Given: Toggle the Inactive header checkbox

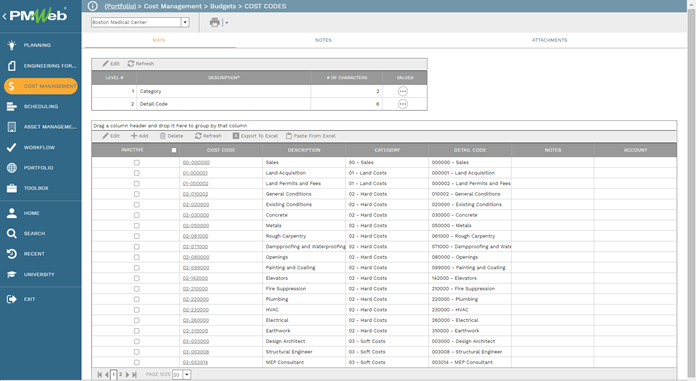Looking at the screenshot, I should pos(174,150).
